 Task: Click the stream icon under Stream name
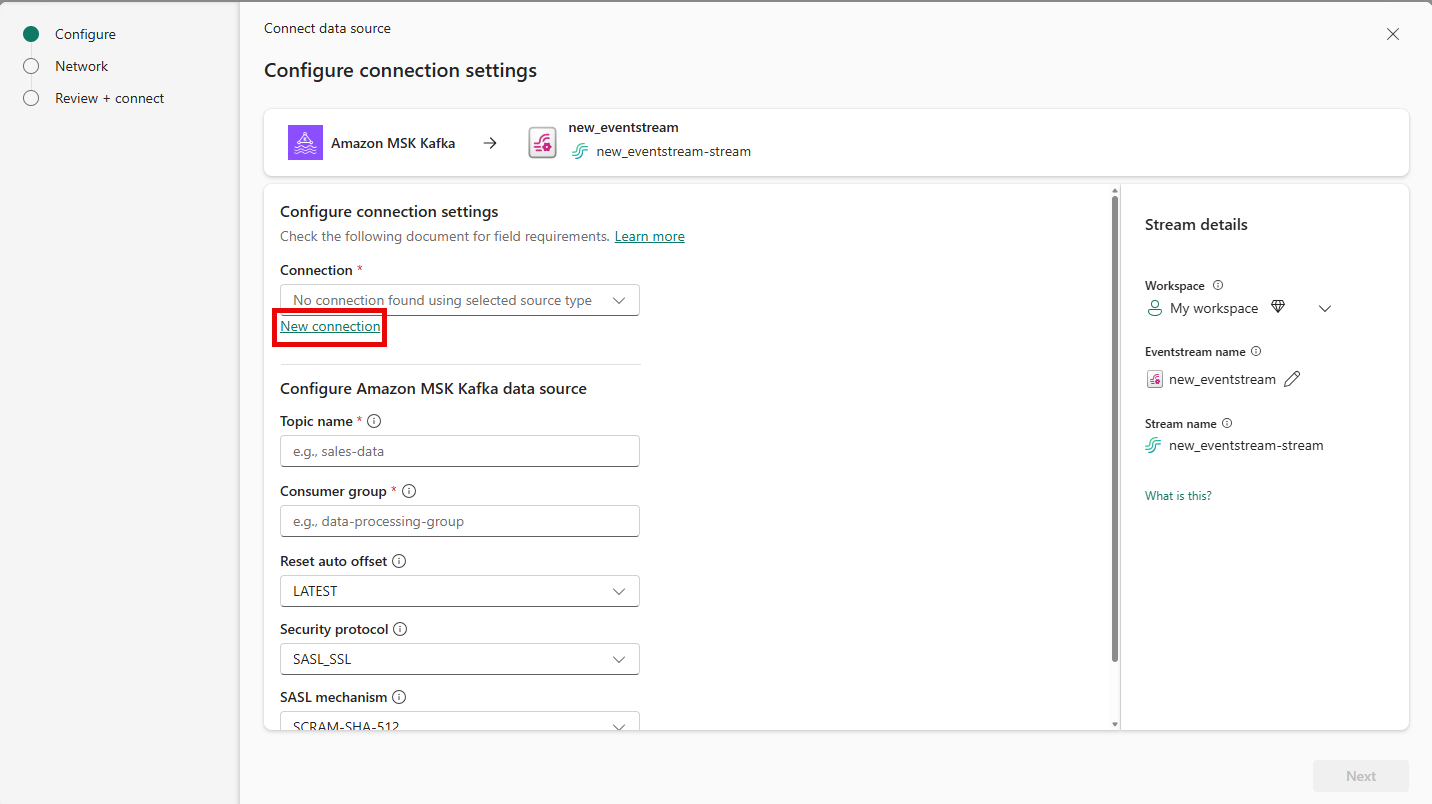tap(1153, 446)
